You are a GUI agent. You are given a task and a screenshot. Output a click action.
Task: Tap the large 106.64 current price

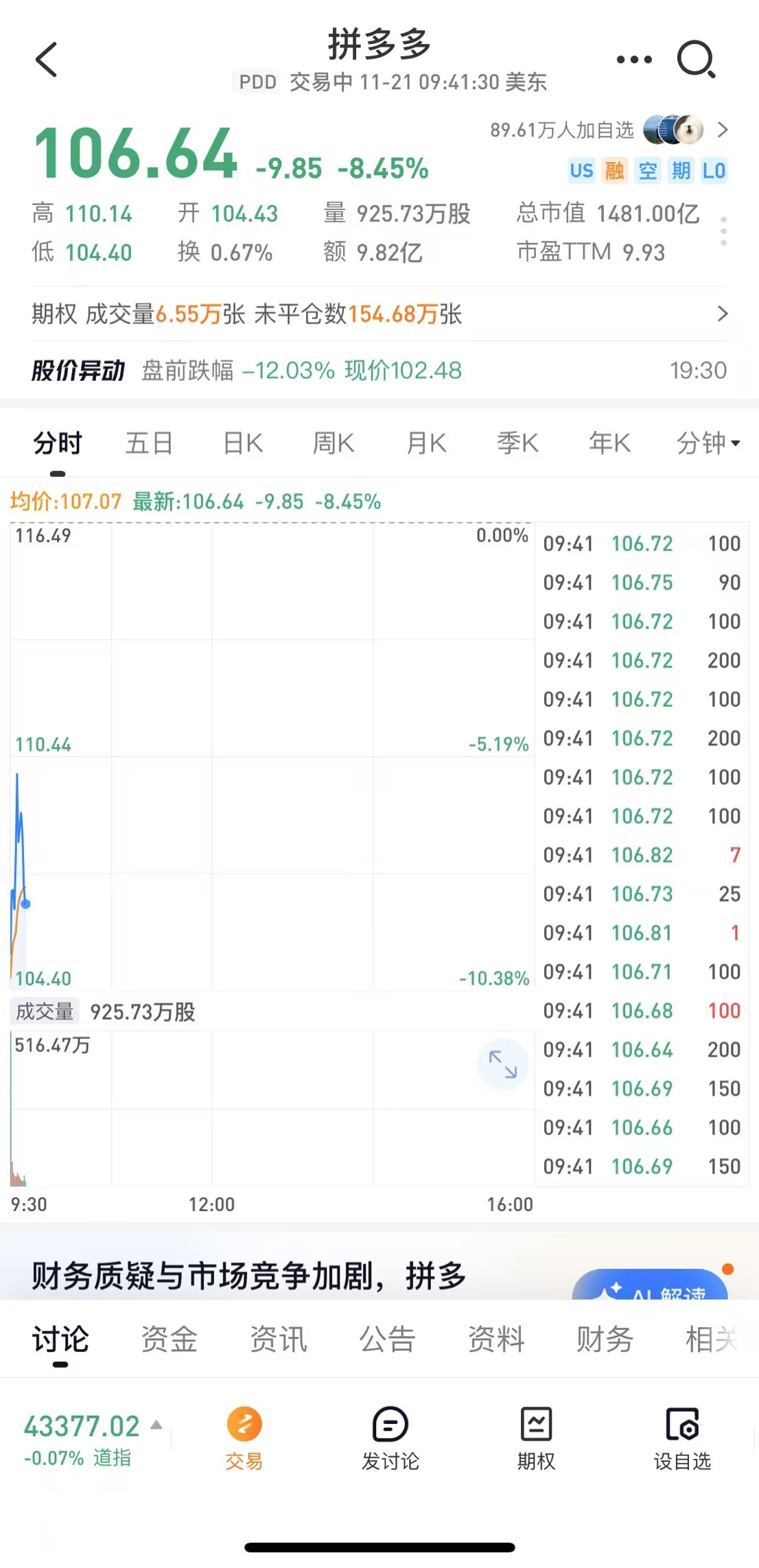tap(136, 154)
